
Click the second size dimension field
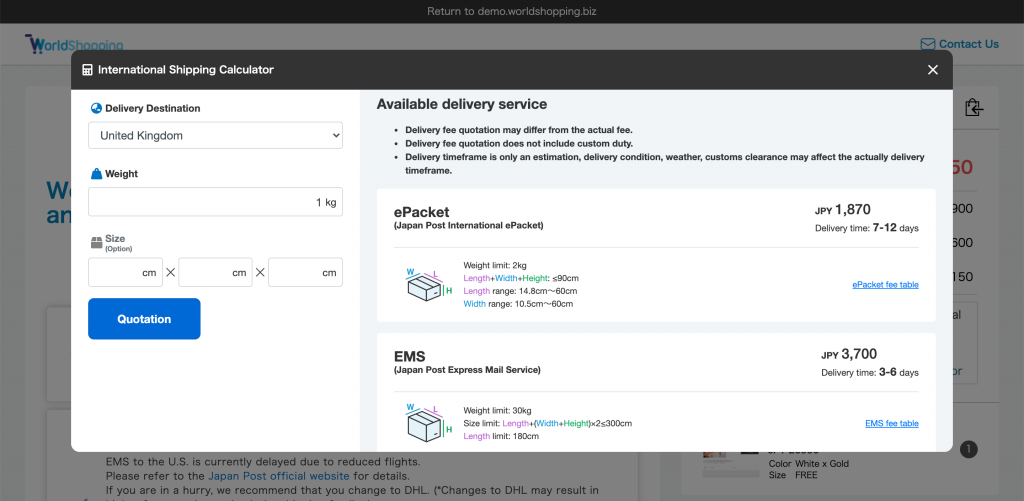[216, 272]
